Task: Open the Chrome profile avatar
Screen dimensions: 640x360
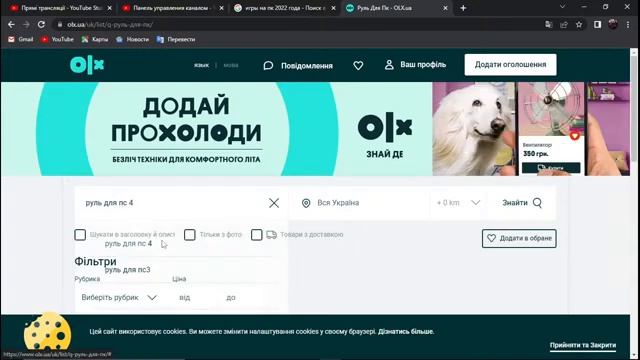Action: coord(613,24)
